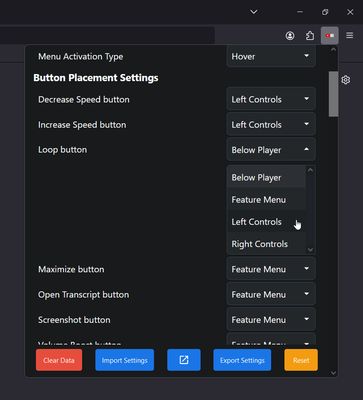Click dropdown list scroll up arrow

point(310,170)
